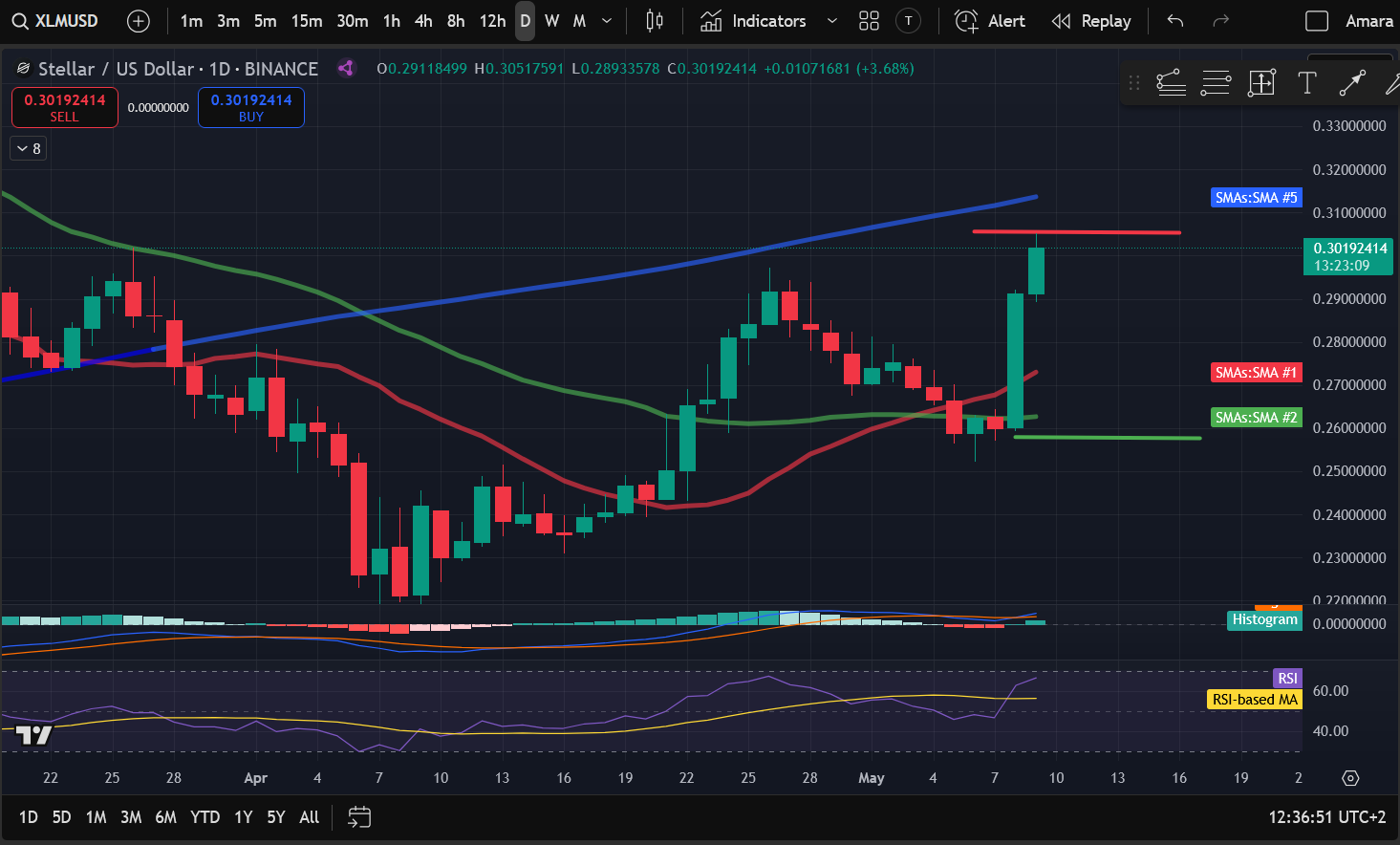Select the YTD date range

coord(205,817)
